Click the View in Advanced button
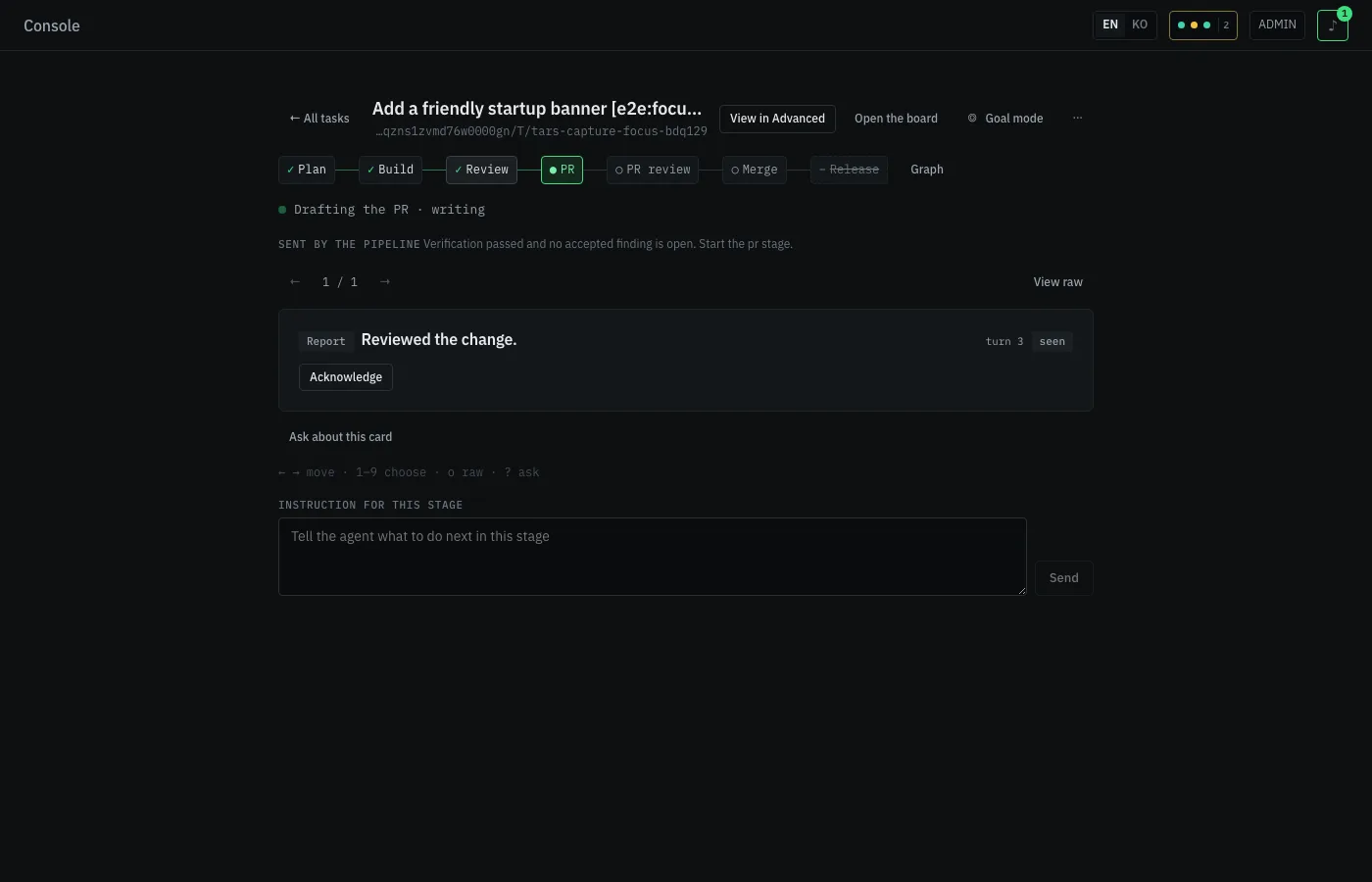1372x882 pixels. point(777,119)
